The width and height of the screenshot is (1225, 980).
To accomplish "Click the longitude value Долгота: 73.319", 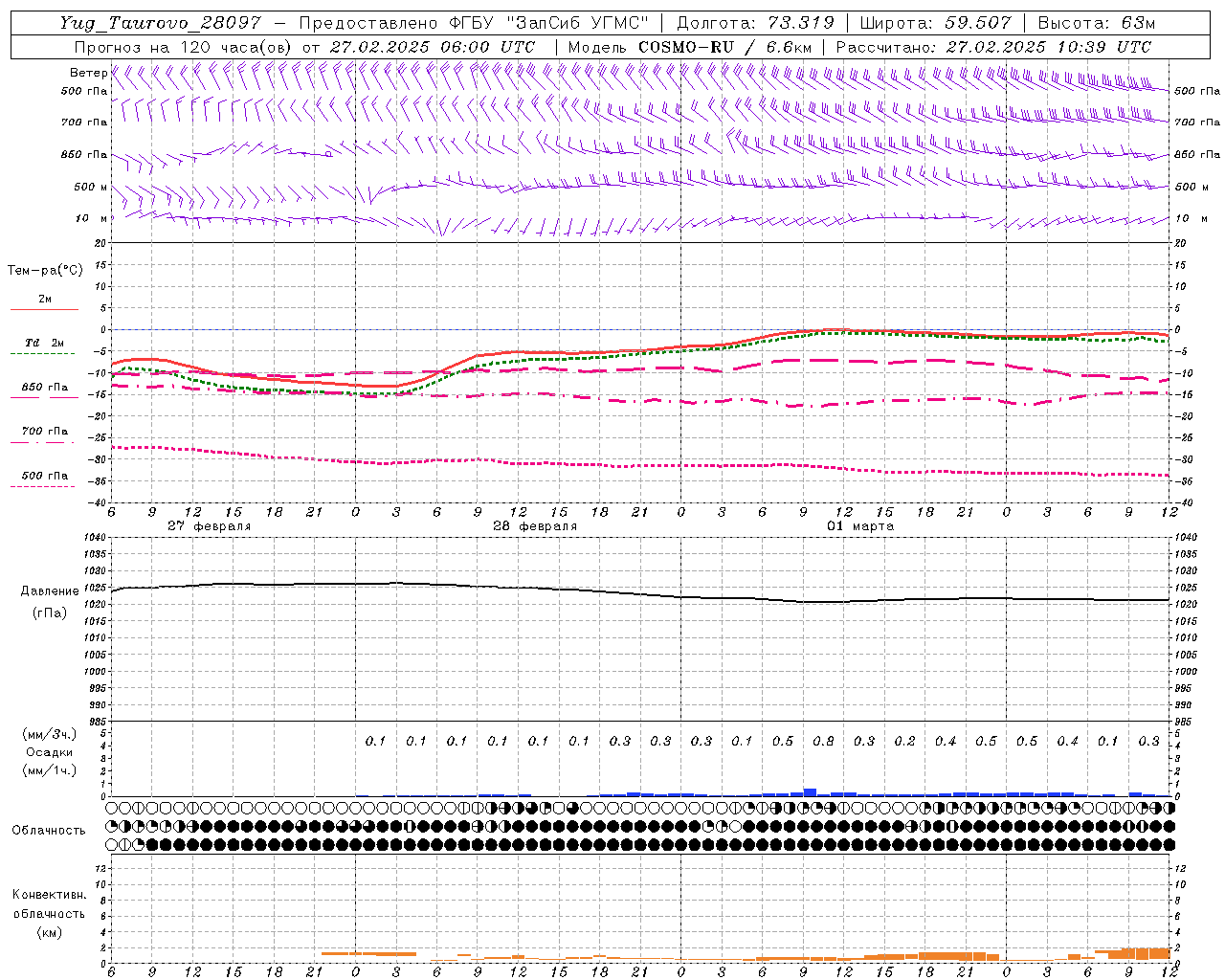I will (755, 23).
